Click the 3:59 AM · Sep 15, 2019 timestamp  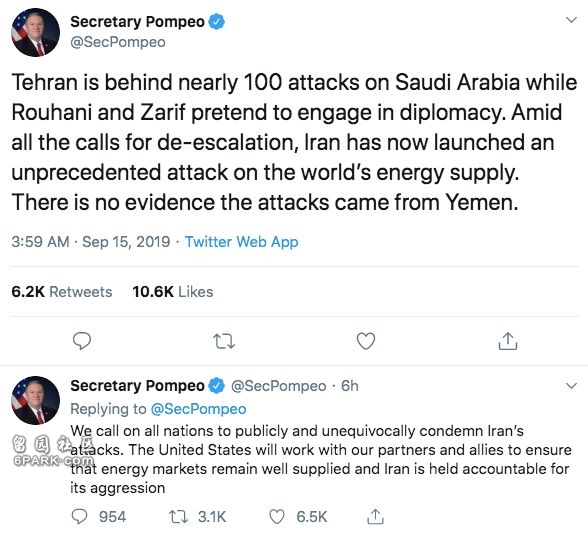(x=91, y=242)
